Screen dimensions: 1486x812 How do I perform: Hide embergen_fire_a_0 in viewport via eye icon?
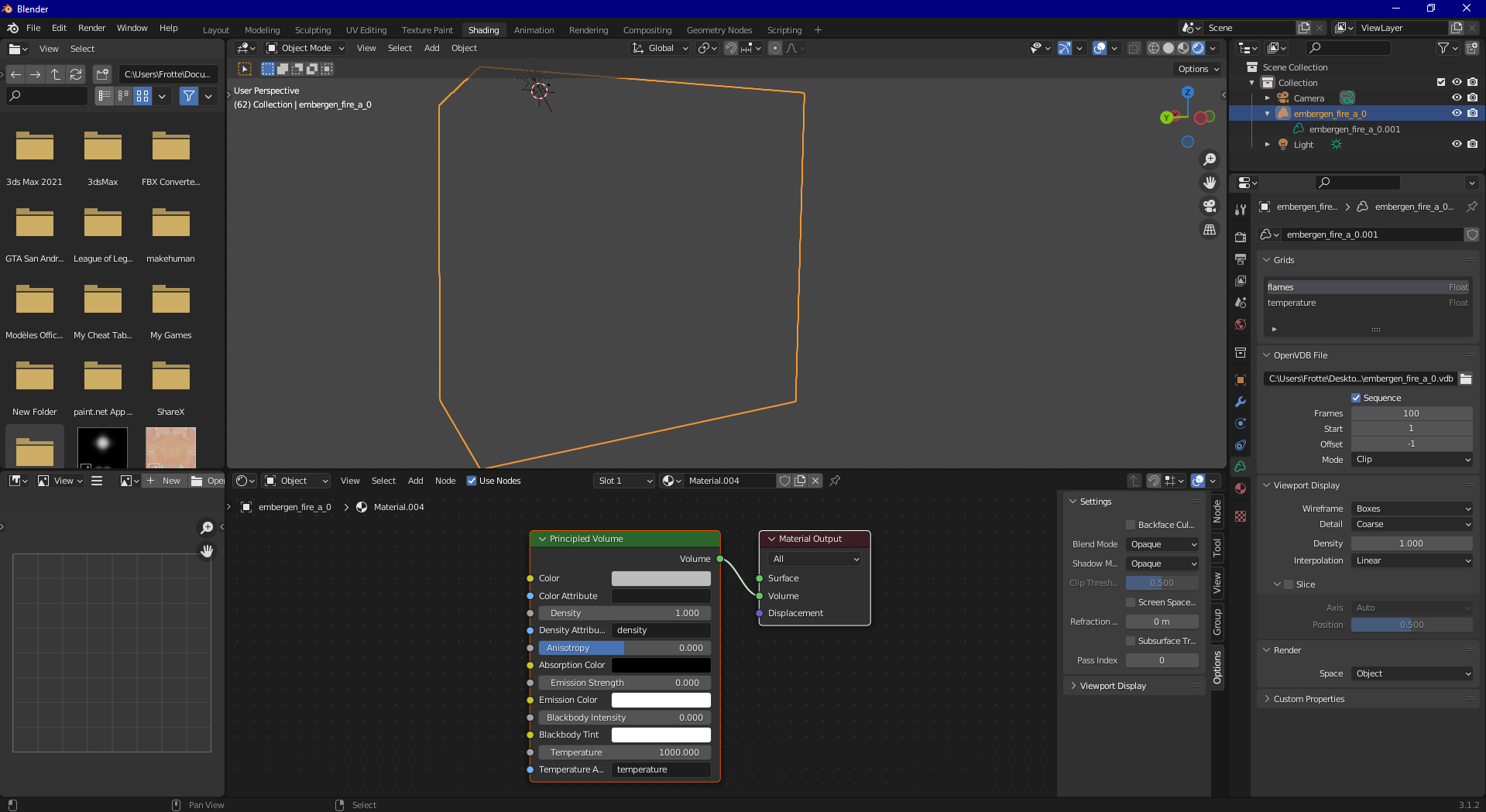1457,113
